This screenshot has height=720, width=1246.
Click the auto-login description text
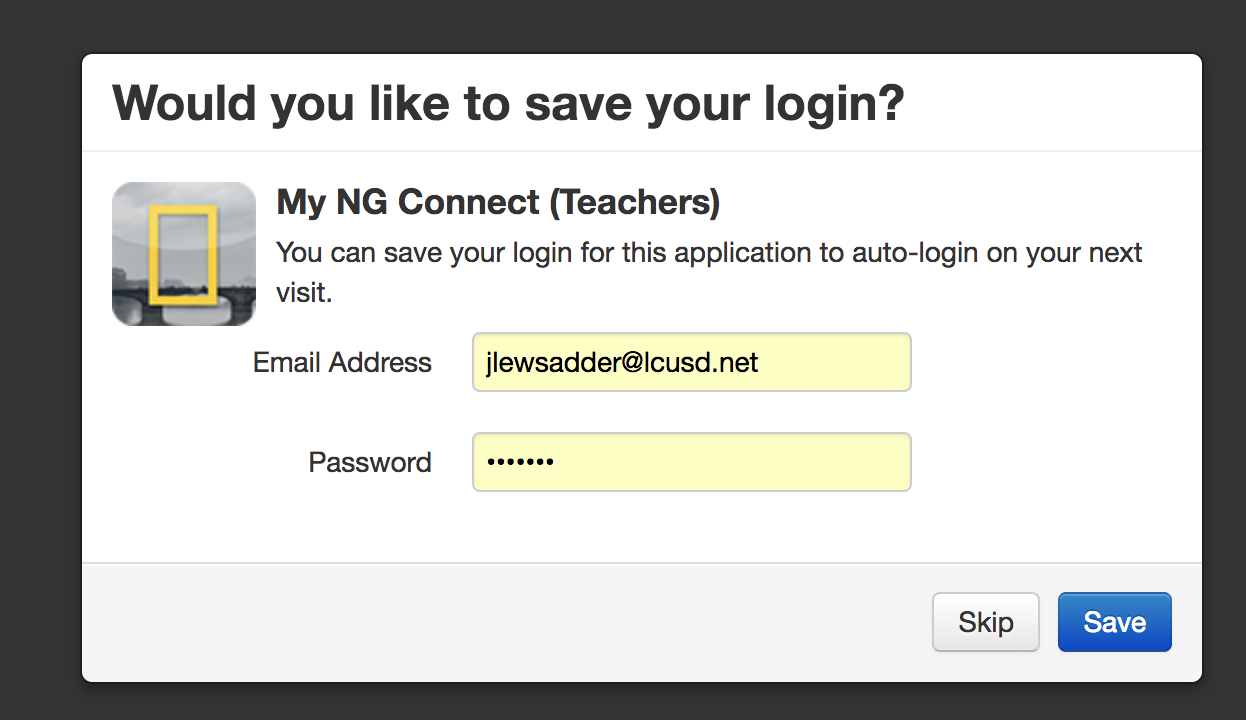click(x=709, y=272)
